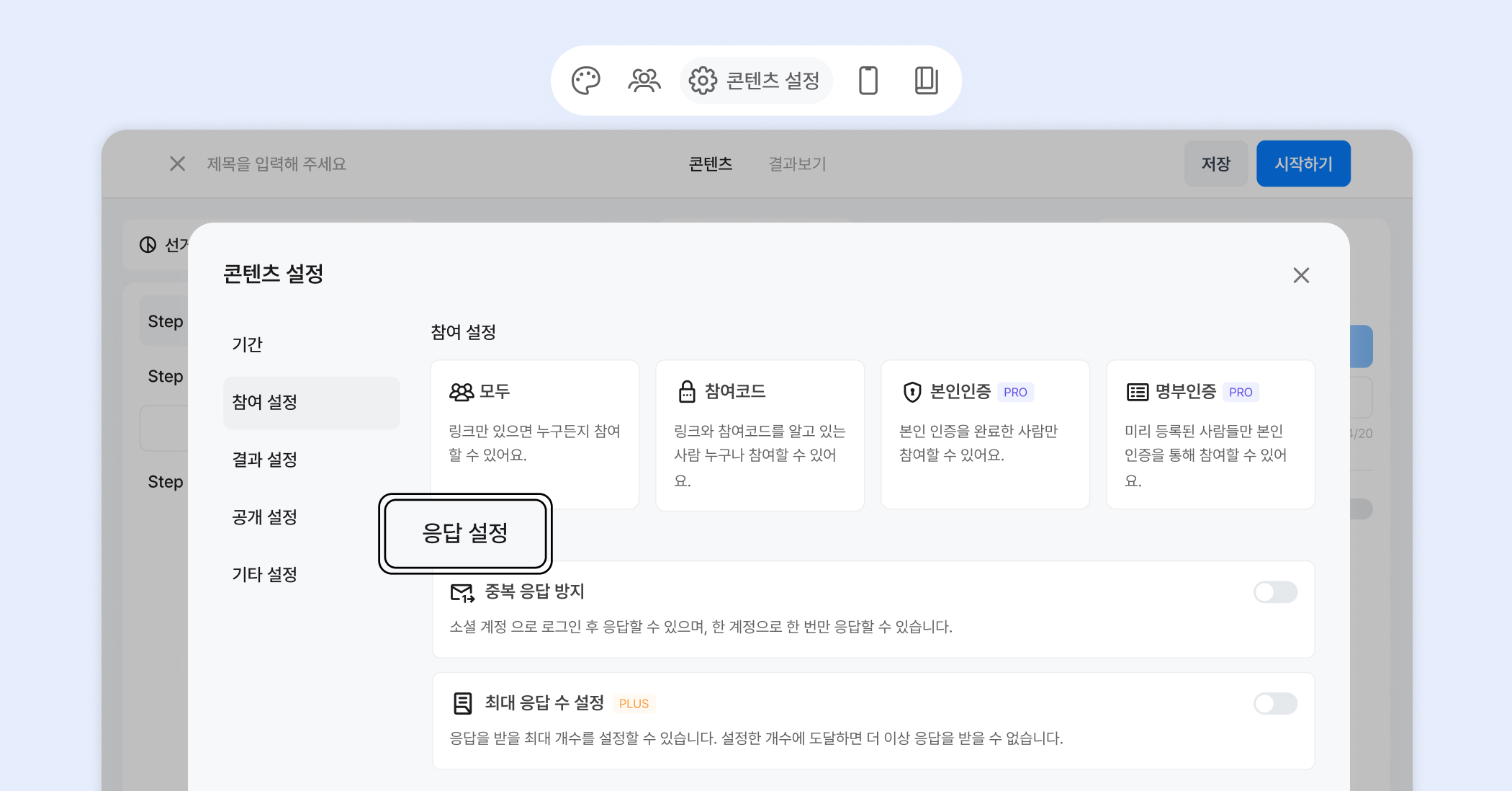Viewport: 1512px width, 791px height.
Task: Click the mobile phone preview icon
Action: (x=868, y=81)
